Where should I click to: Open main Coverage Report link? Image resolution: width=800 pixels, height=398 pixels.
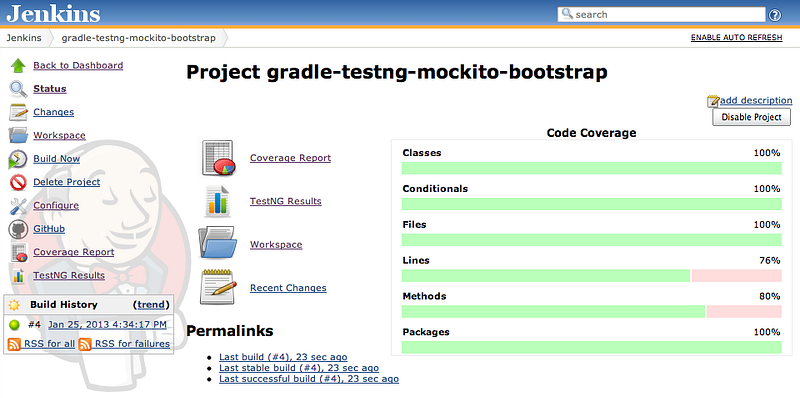tap(290, 158)
